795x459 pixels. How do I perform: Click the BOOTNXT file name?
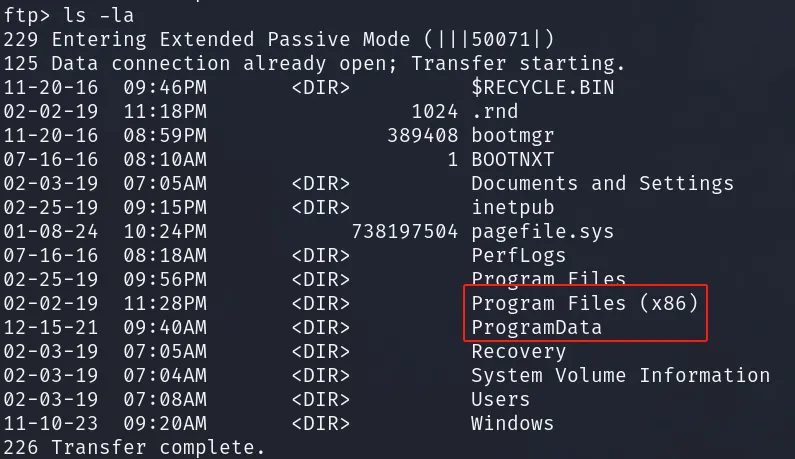[x=513, y=160]
